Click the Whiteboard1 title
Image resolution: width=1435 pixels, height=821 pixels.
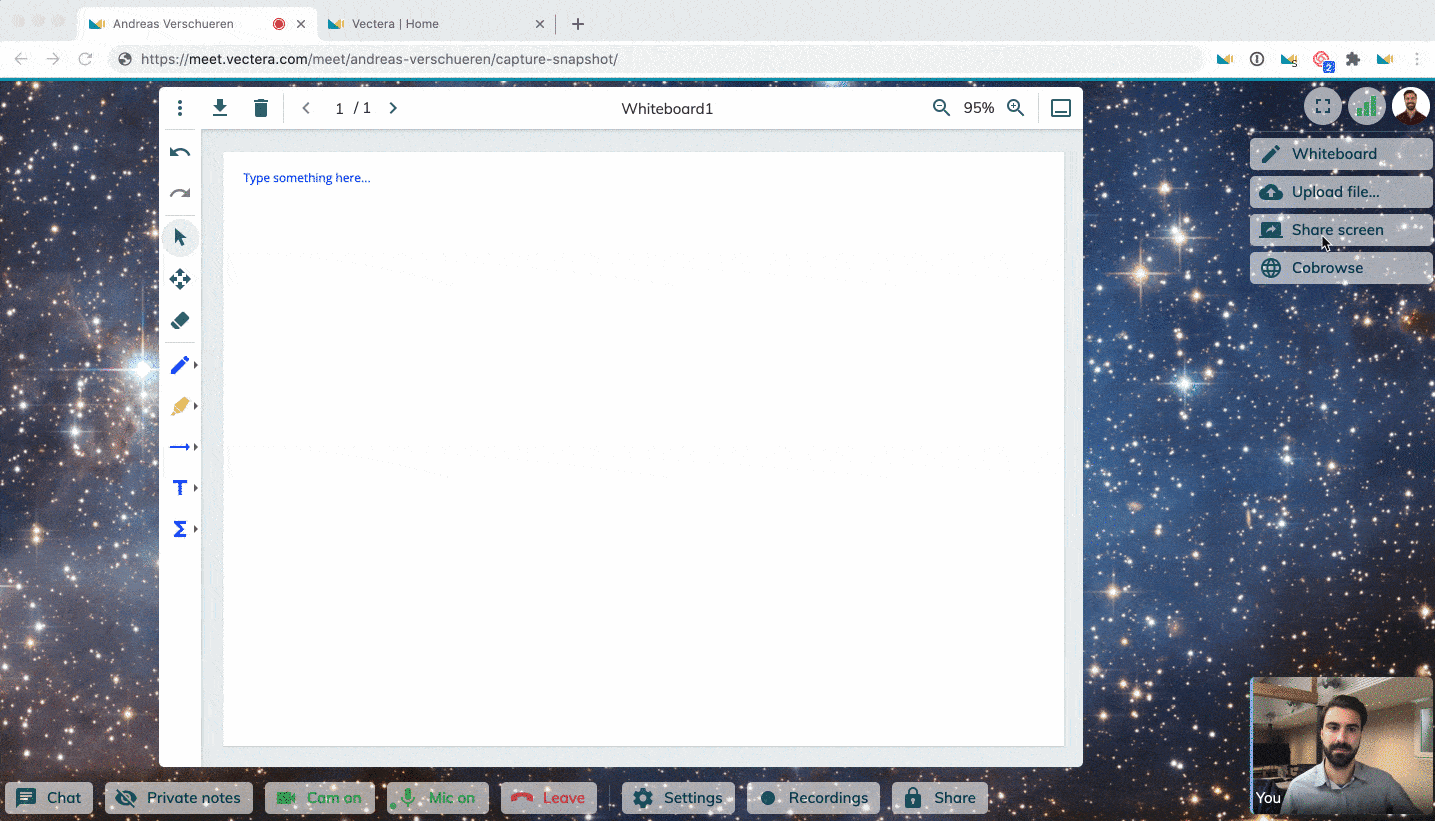(667, 108)
